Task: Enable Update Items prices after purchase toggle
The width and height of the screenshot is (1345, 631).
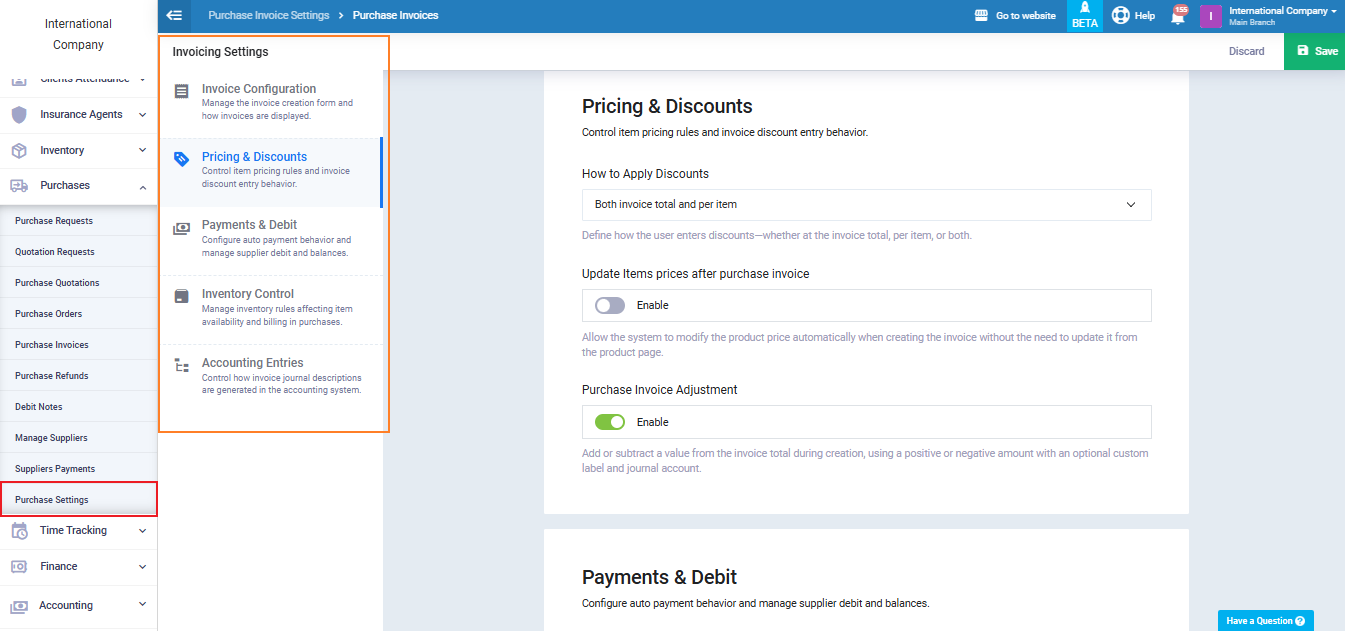Action: [x=610, y=305]
